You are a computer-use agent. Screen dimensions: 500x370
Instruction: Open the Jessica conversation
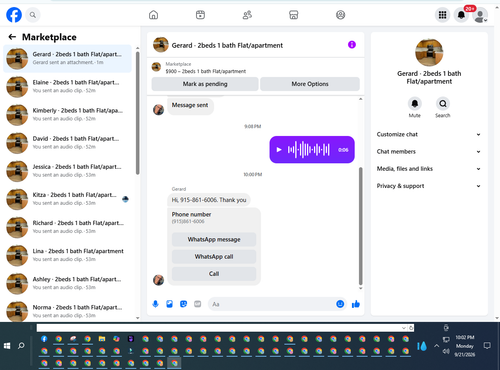[x=67, y=171]
